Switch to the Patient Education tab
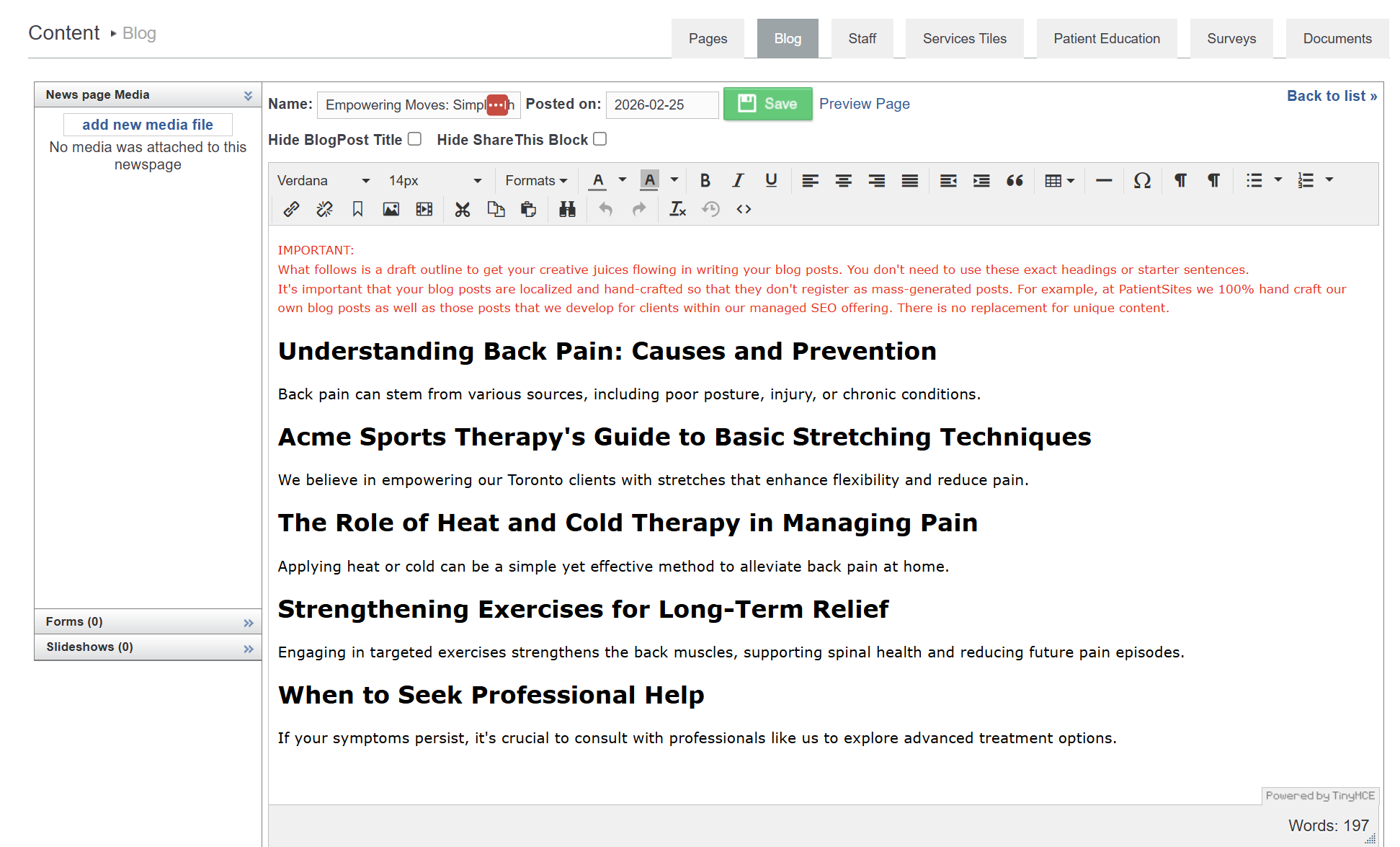Image resolution: width=1400 pixels, height=847 pixels. [1106, 39]
